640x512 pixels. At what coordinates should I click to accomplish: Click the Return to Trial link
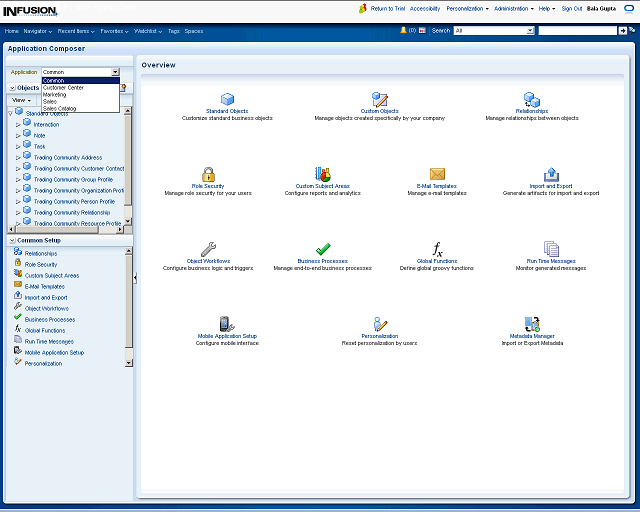pyautogui.click(x=388, y=9)
